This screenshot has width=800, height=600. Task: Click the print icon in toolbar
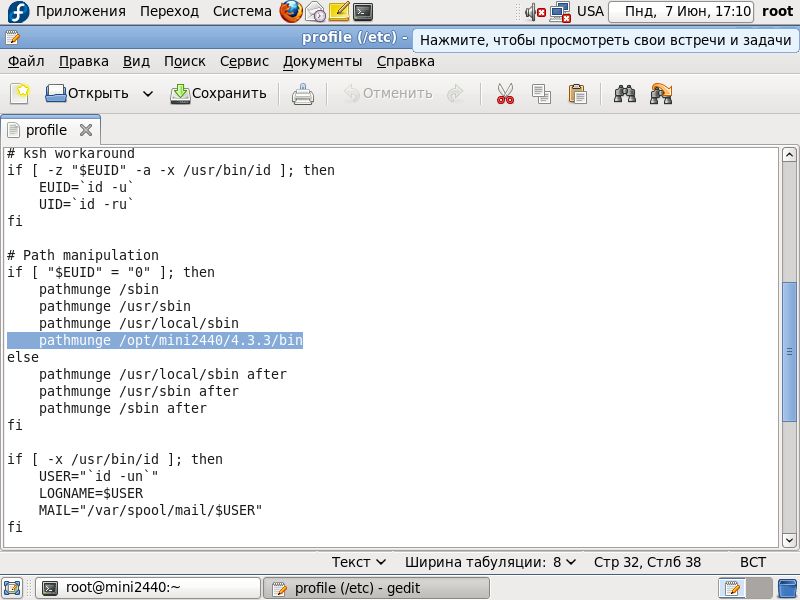click(x=303, y=94)
